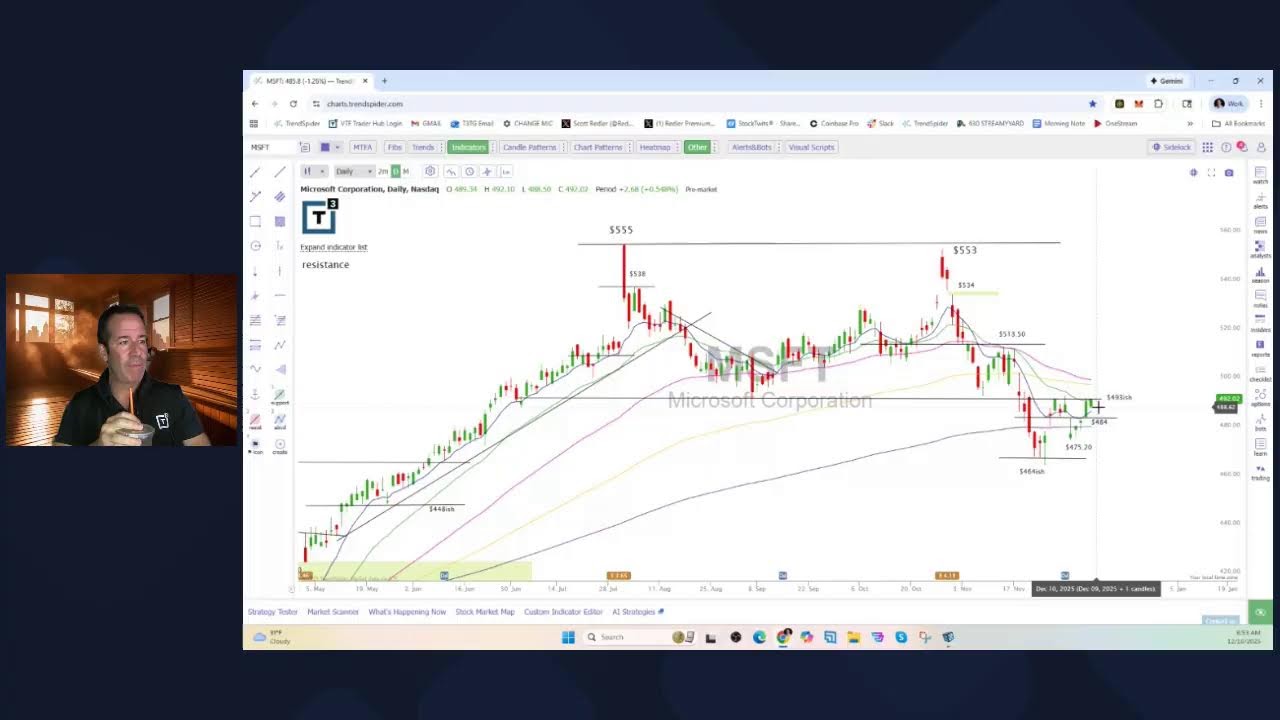Click the Alerts&Bots button
The image size is (1280, 720).
(752, 147)
